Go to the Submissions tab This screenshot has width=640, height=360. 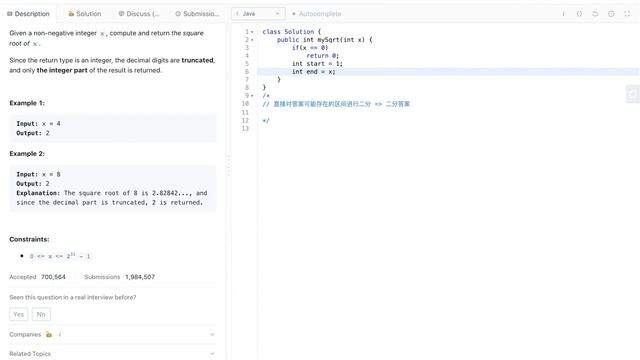tap(197, 14)
